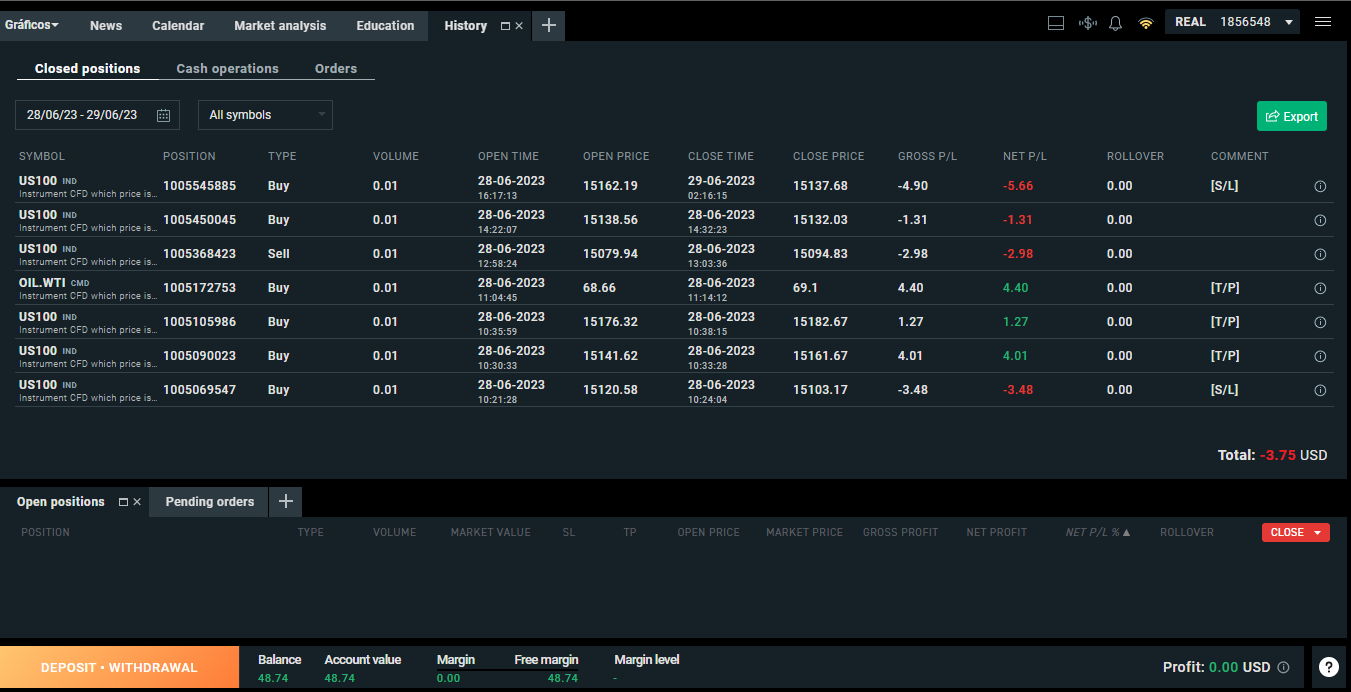Screen dimensions: 1351x692
Task: Click the Deposit · Withdrawal button
Action: [119, 667]
